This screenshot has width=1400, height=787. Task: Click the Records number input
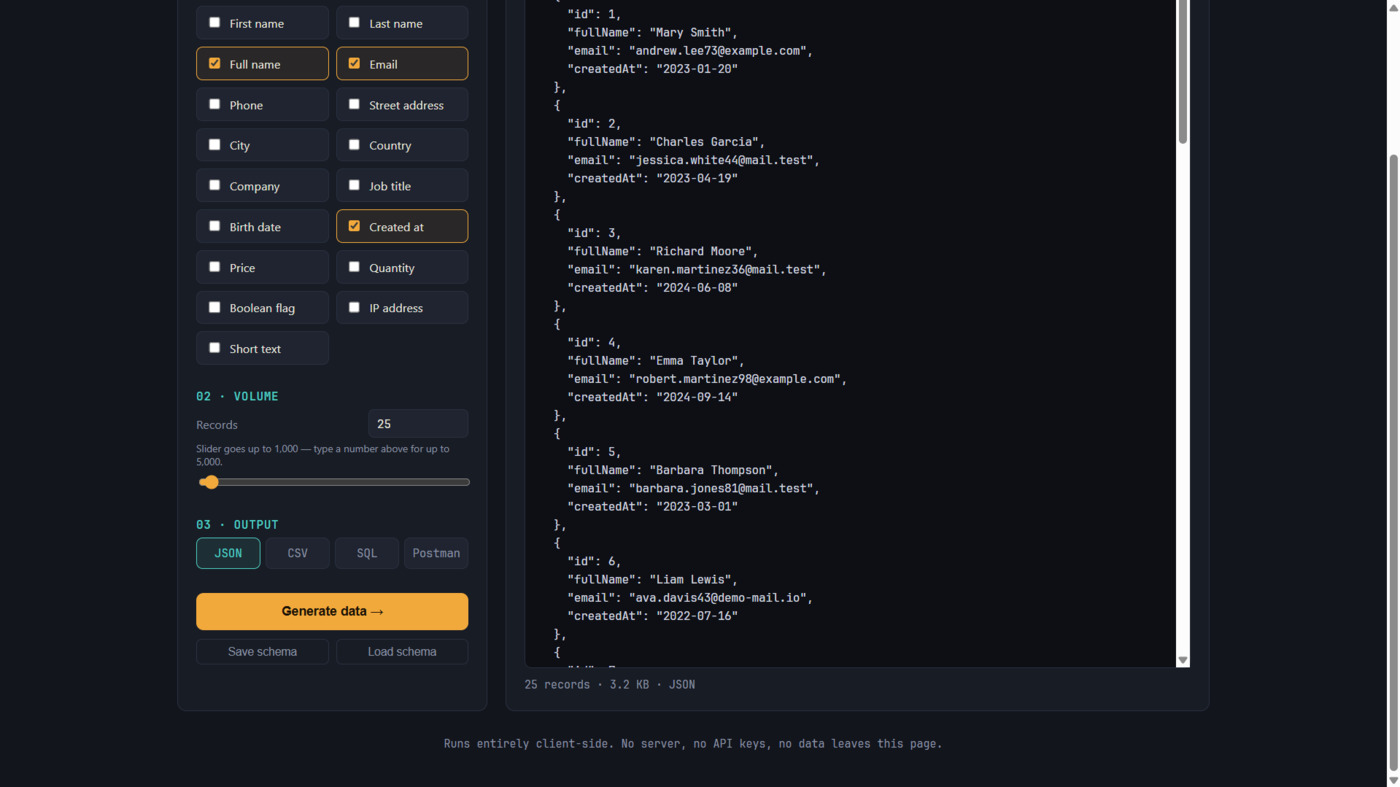coord(418,424)
